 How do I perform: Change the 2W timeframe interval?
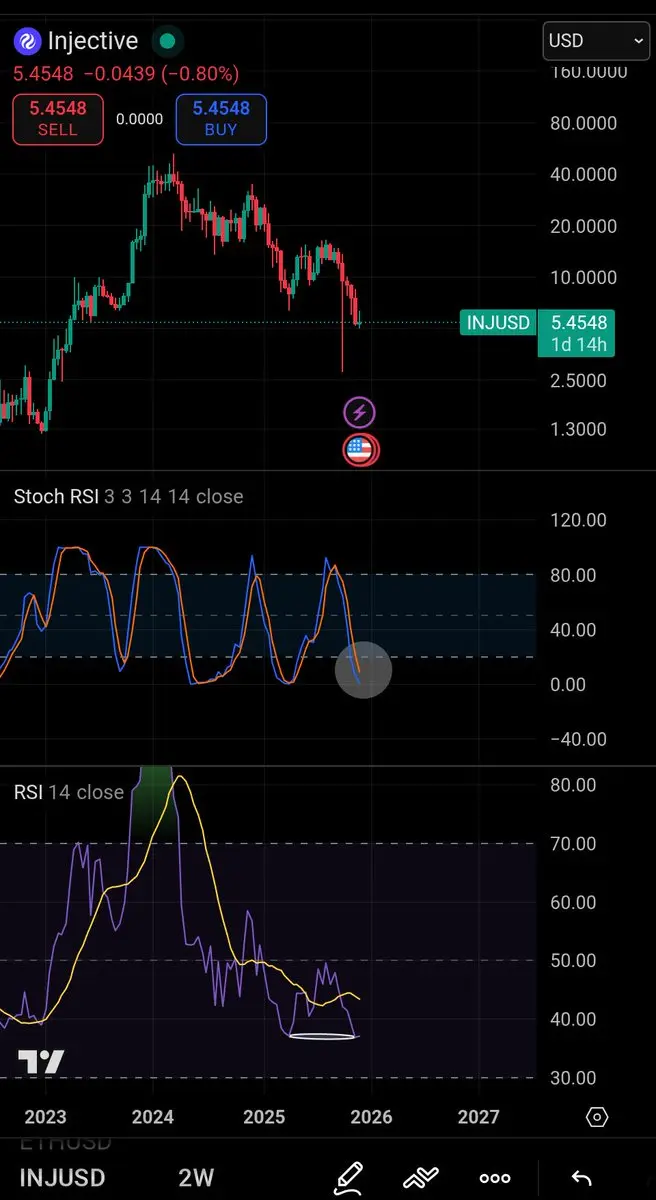[196, 1178]
